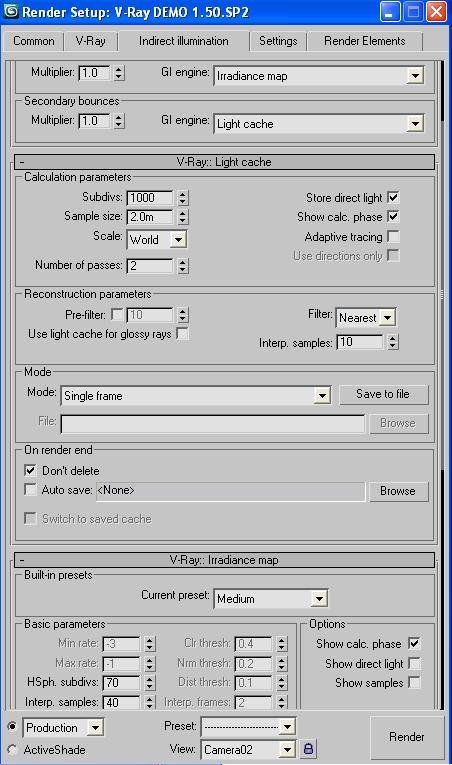Click the Sample size field showing 2.0m
This screenshot has width=452, height=765.
pos(150,217)
